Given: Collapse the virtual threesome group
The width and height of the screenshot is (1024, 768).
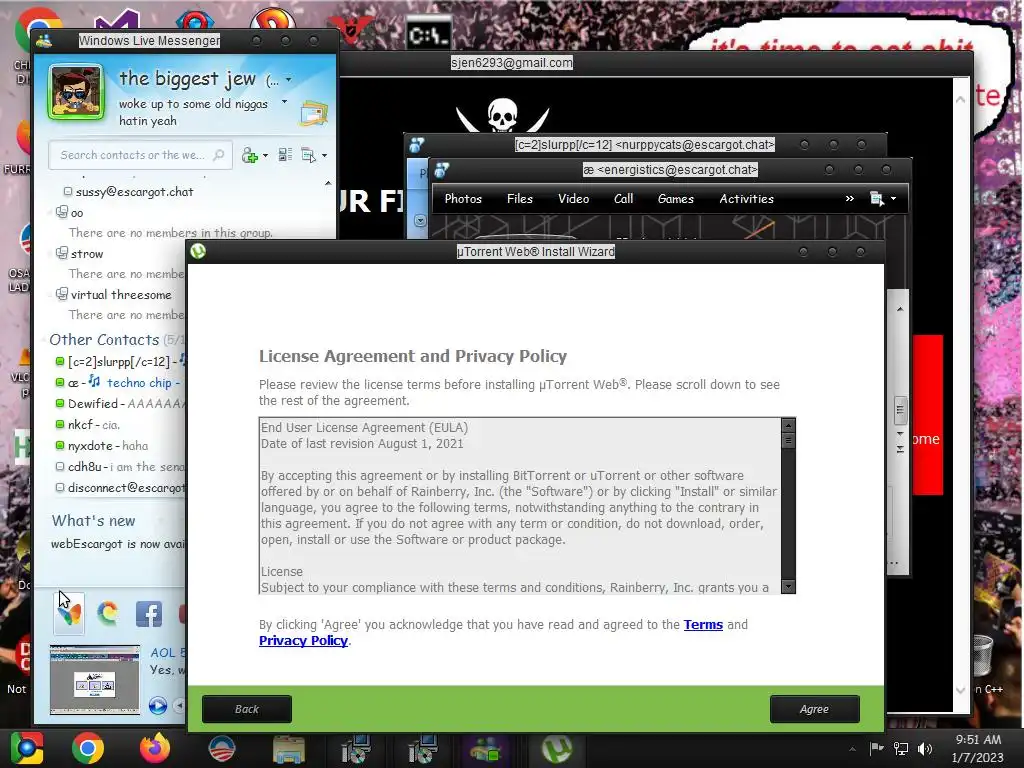Looking at the screenshot, I should pos(50,295).
